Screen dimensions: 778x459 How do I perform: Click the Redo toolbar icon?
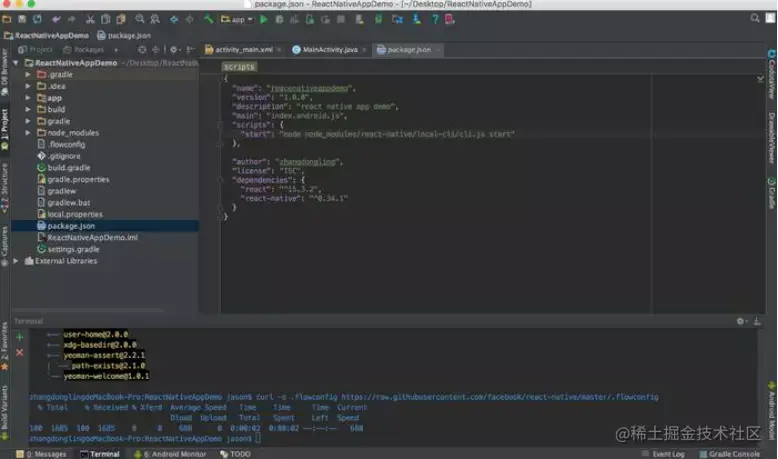[71, 19]
